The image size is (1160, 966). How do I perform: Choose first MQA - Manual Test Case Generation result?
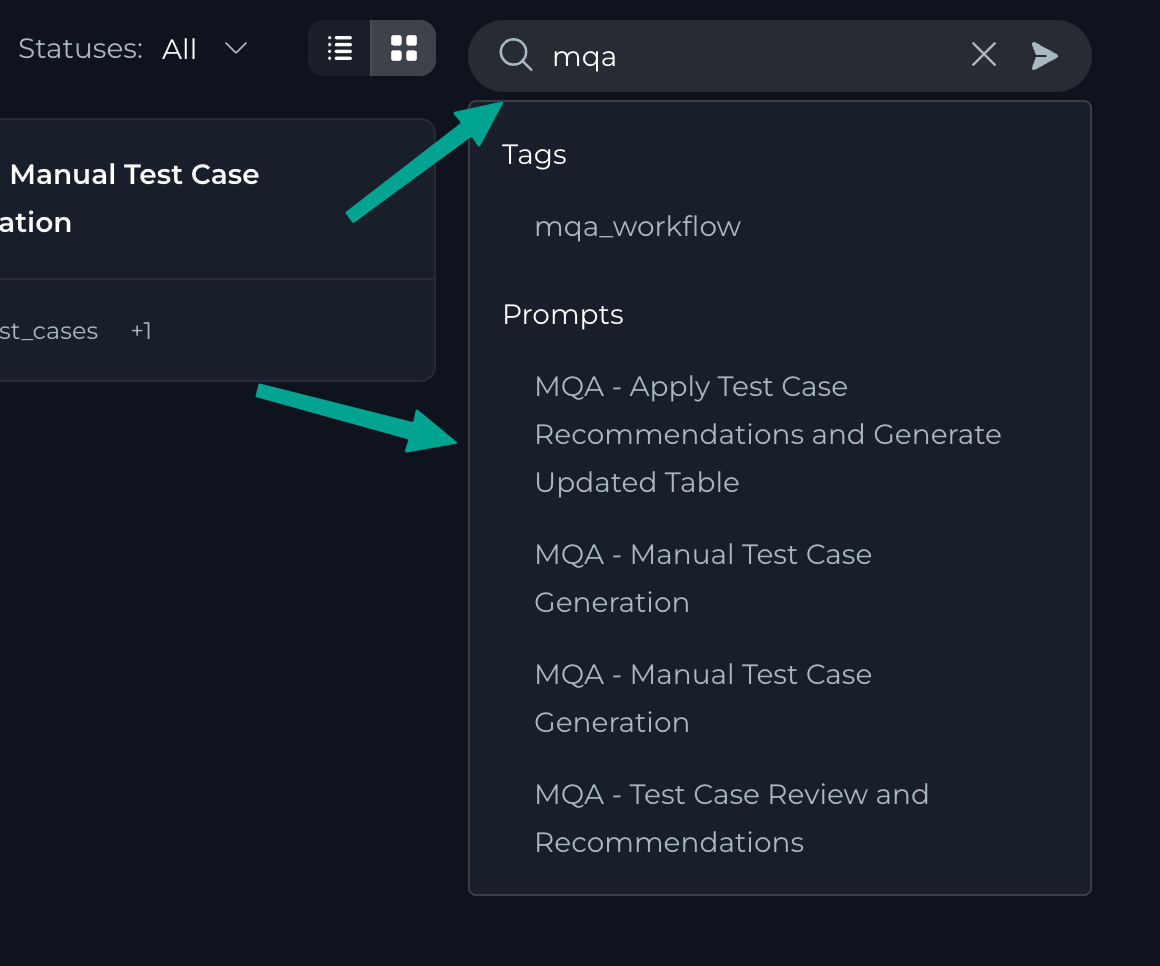pos(703,579)
